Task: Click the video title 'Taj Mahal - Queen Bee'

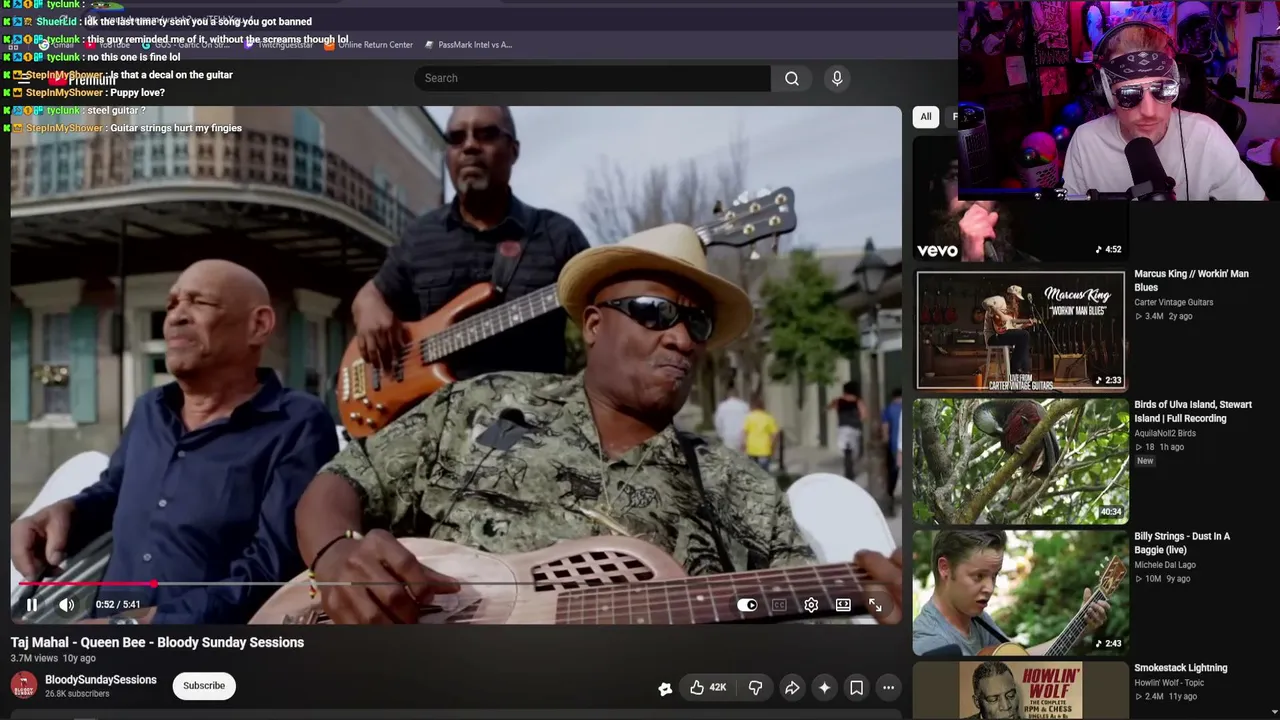Action: pos(157,643)
